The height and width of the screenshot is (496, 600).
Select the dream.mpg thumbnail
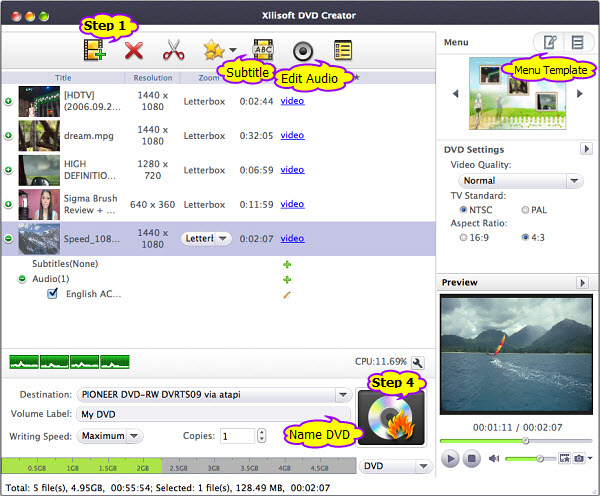[x=39, y=135]
